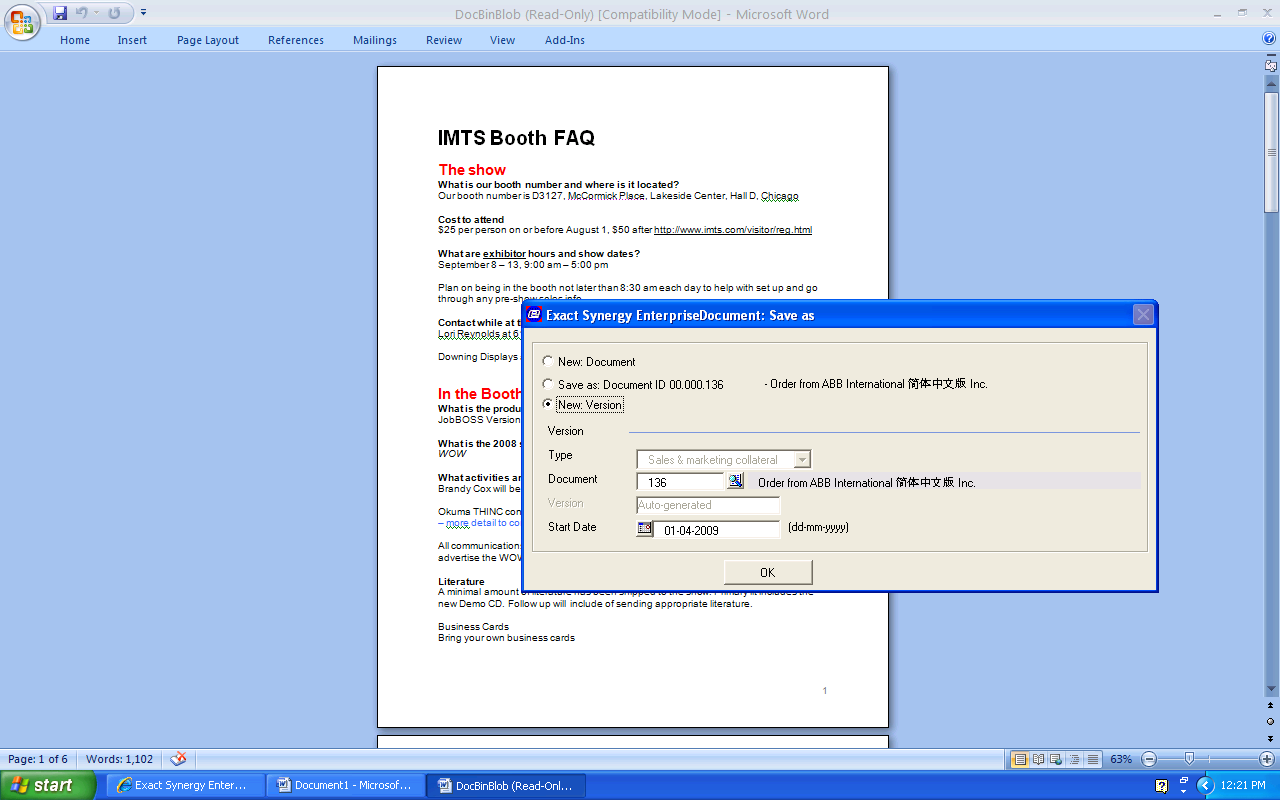Open the Page Layout ribbon tab
Screen dimensions: 1280x800
[x=208, y=40]
